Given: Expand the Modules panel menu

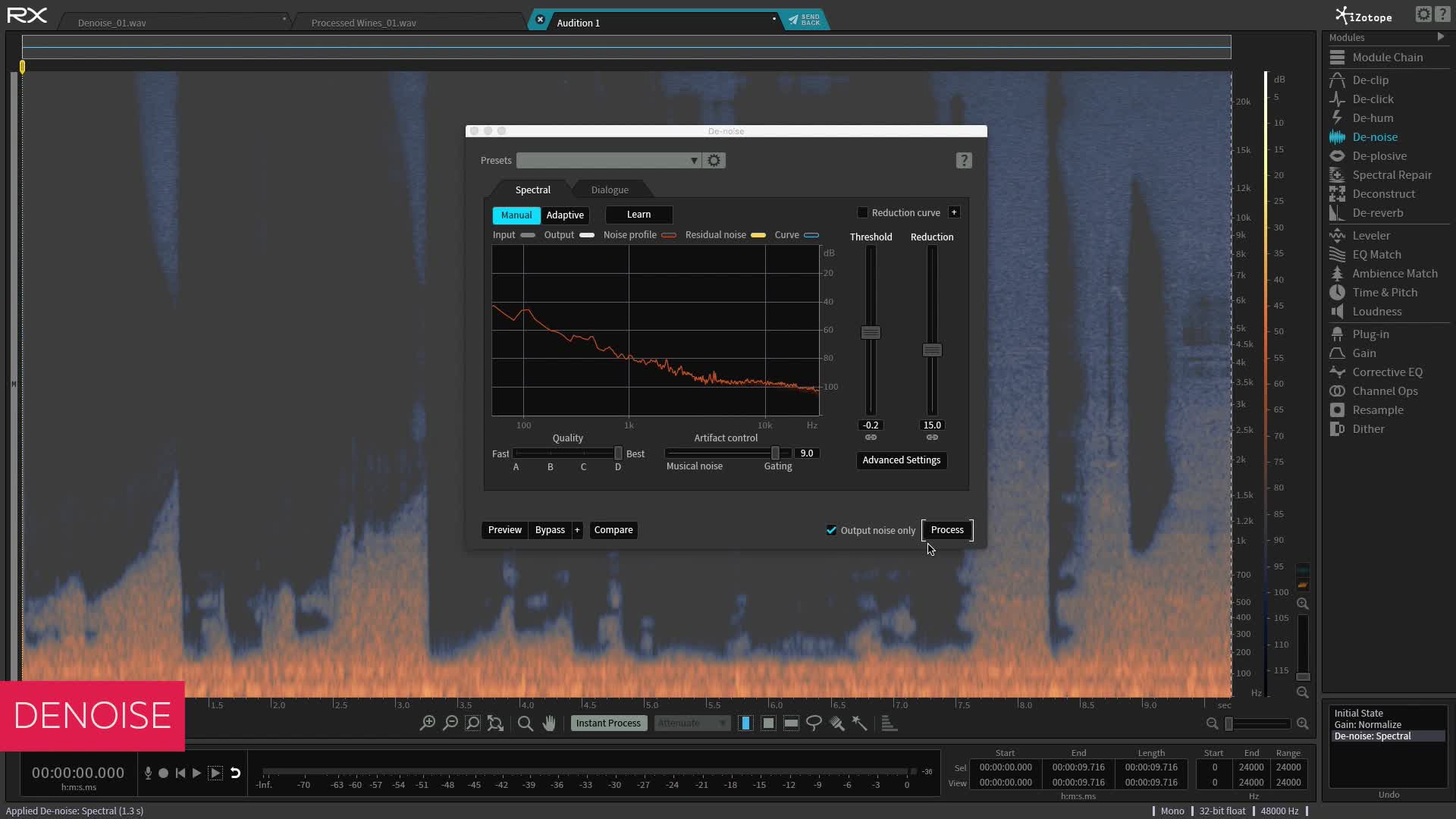Looking at the screenshot, I should coord(1439,36).
